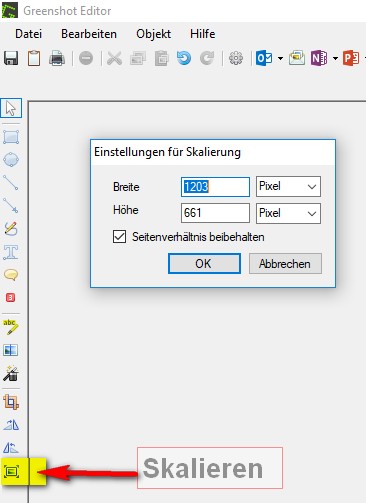Open the Höhe unit Pixel dropdown
Viewport: 366px width, 503px height.
pos(288,213)
